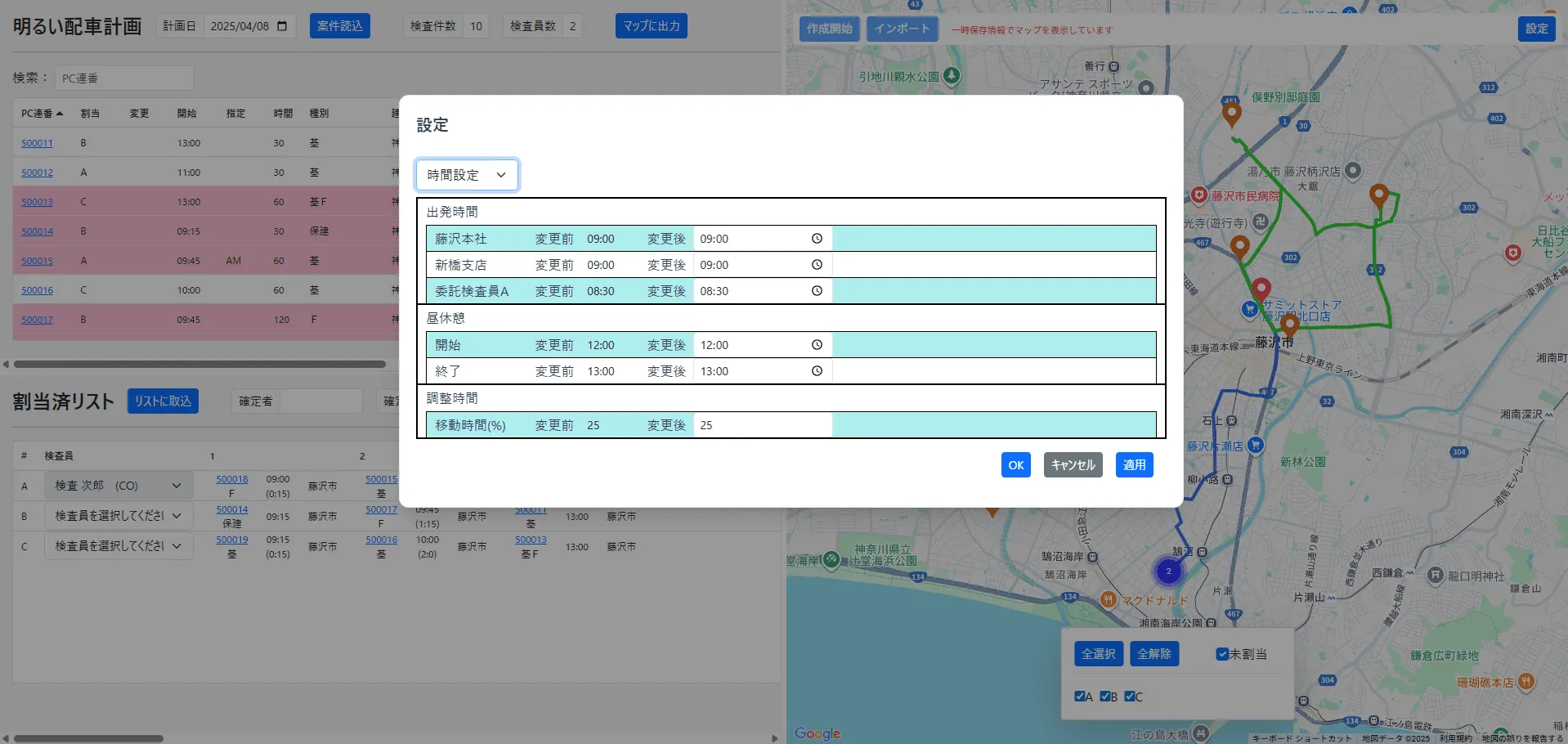Toggle the 未割当 checkbox

1222,654
